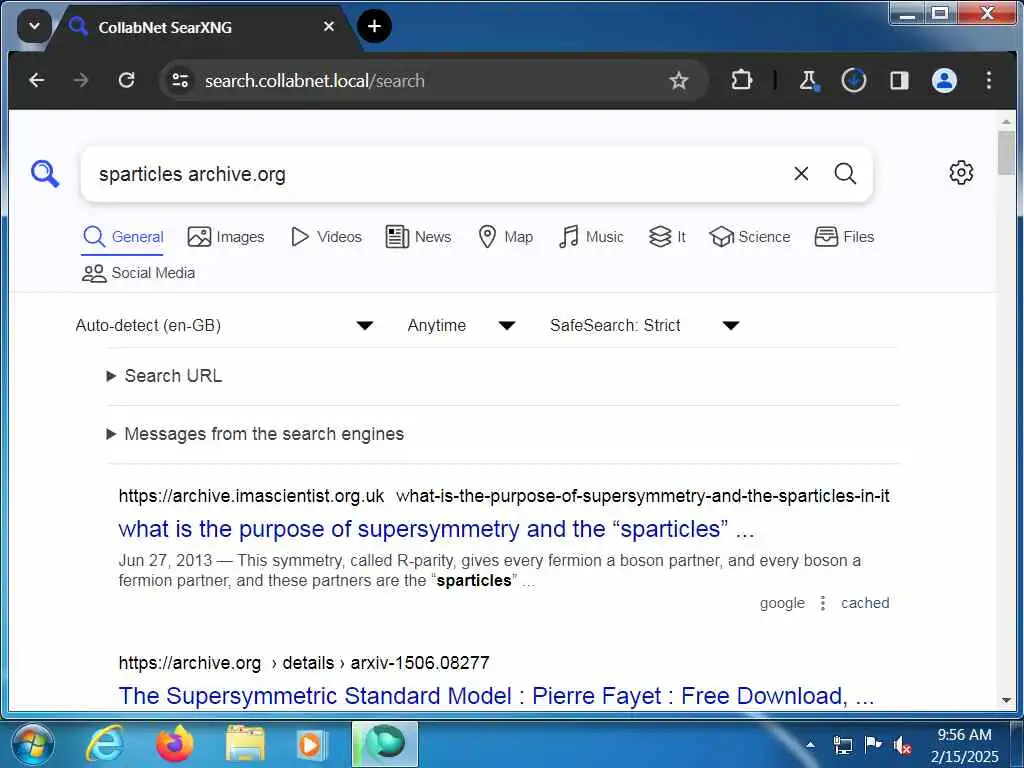The width and height of the screenshot is (1024, 768).
Task: Open Auto-detect (en-GB) language dropdown
Action: coord(224,325)
